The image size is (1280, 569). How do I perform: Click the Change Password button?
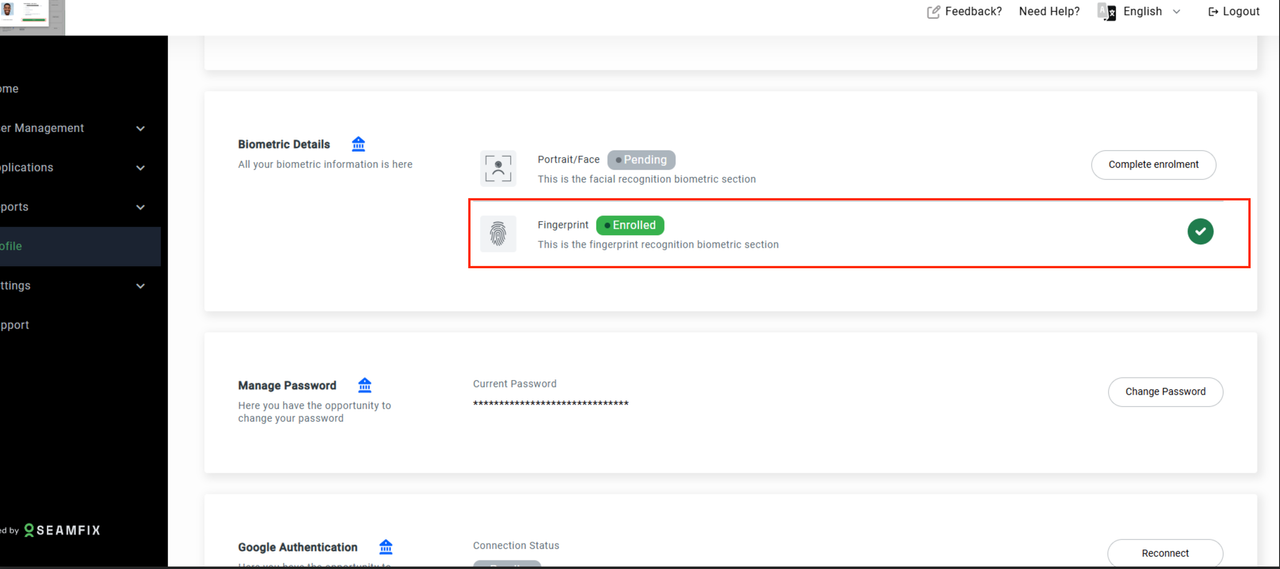click(x=1165, y=392)
